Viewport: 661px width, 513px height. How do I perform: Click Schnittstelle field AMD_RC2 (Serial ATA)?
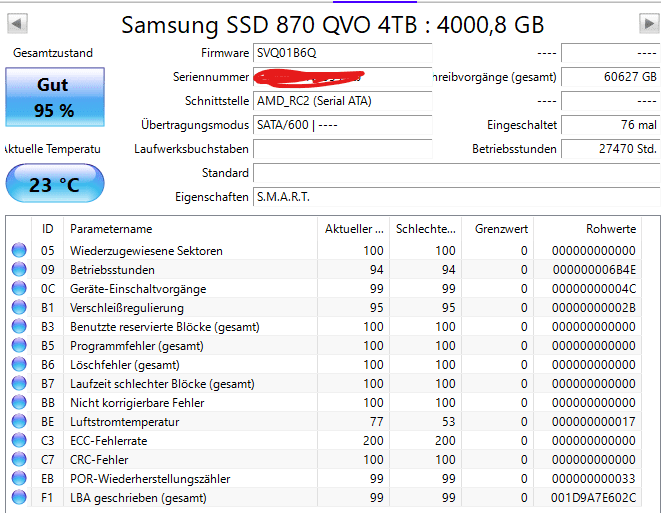343,101
